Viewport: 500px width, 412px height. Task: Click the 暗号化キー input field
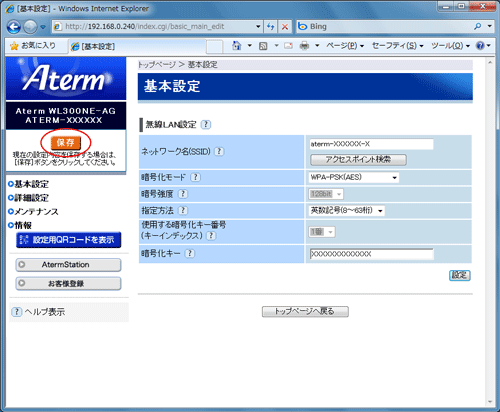[371, 254]
